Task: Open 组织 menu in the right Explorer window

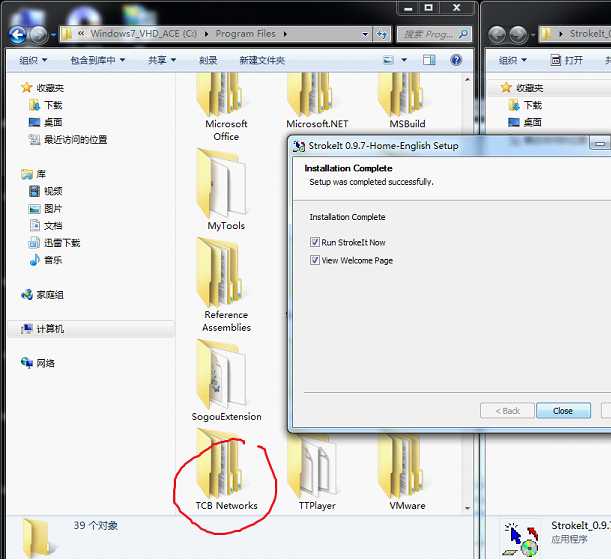Action: pyautogui.click(x=513, y=60)
